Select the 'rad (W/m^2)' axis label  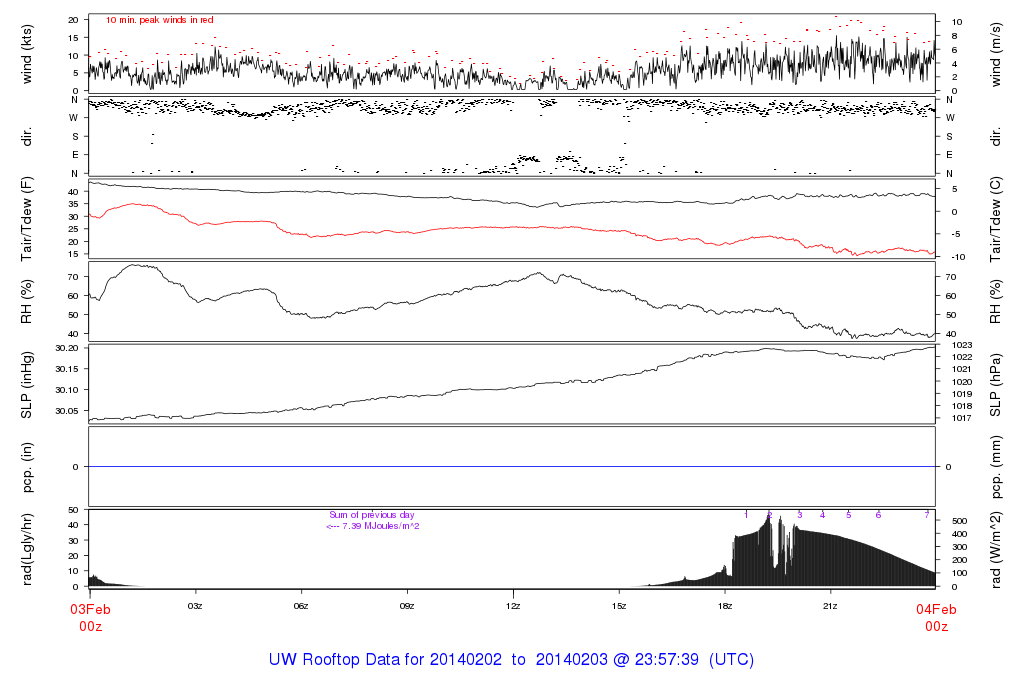pyautogui.click(x=995, y=548)
